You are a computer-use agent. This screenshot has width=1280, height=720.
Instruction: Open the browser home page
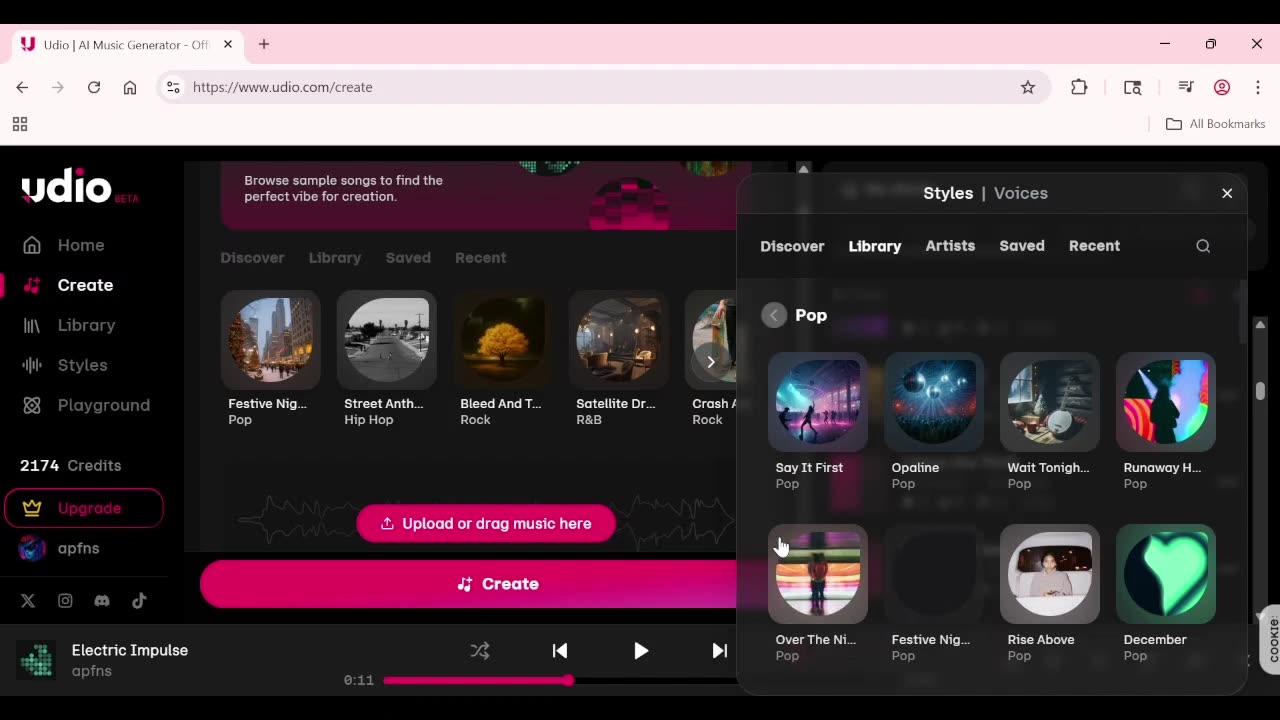(x=130, y=87)
